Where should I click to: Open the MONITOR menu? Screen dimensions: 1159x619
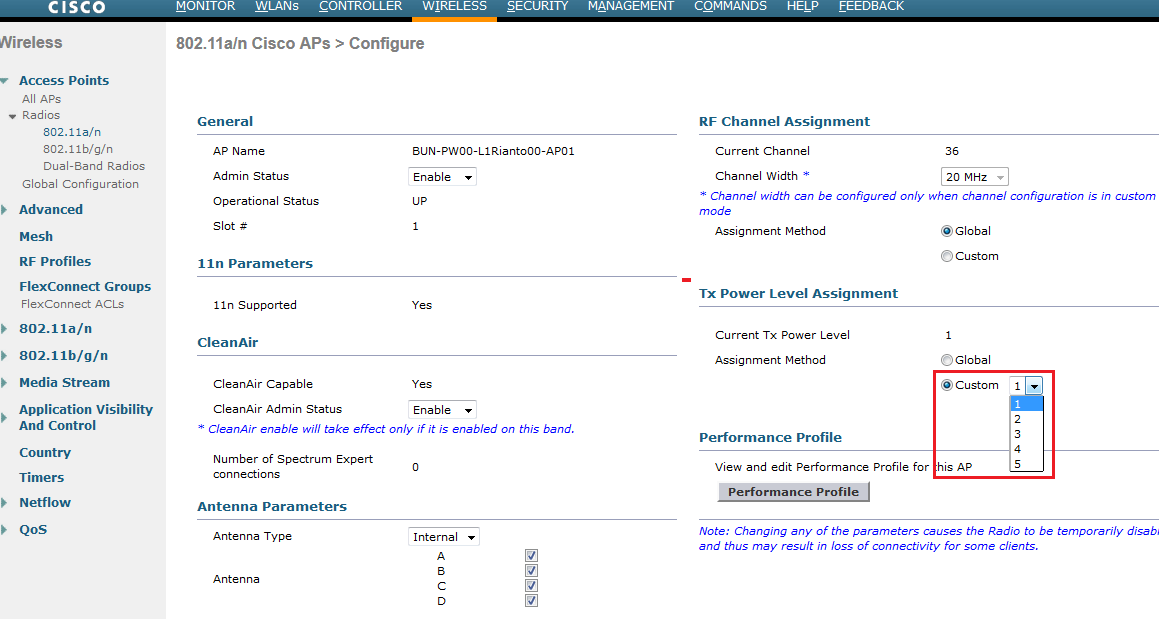point(205,7)
